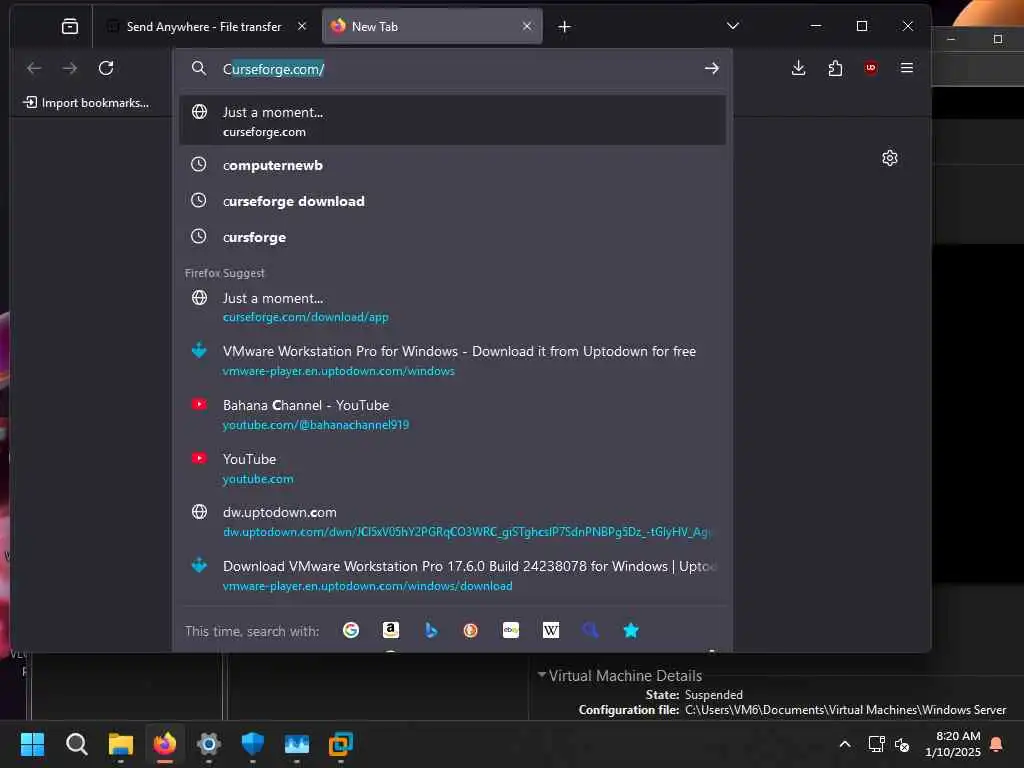This screenshot has height=768, width=1024.
Task: Open Download VMware Workstation Pro 17.6.0 suggestion
Action: (x=452, y=575)
